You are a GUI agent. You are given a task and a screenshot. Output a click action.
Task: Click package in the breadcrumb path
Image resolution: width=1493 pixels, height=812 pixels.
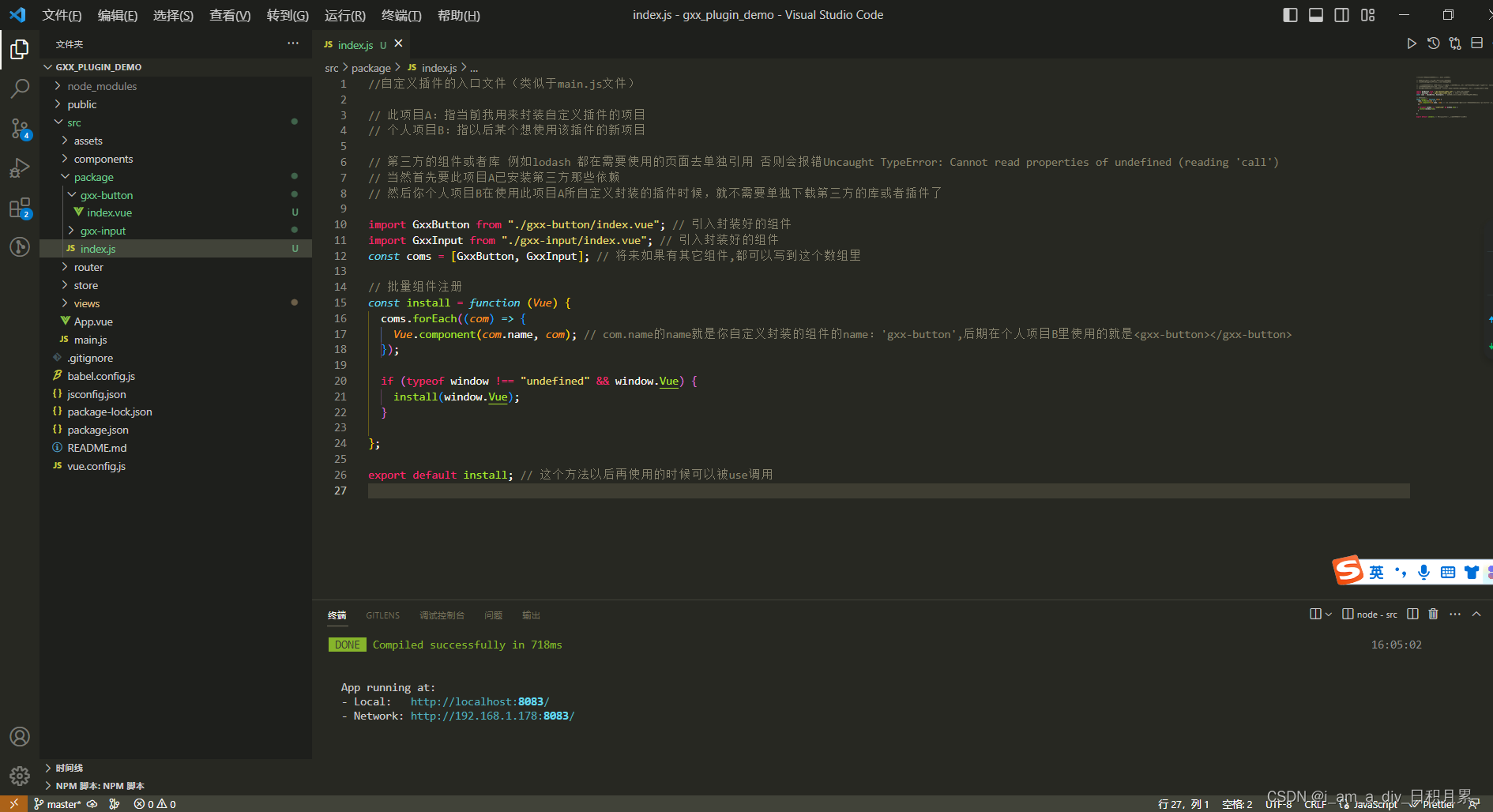(371, 68)
